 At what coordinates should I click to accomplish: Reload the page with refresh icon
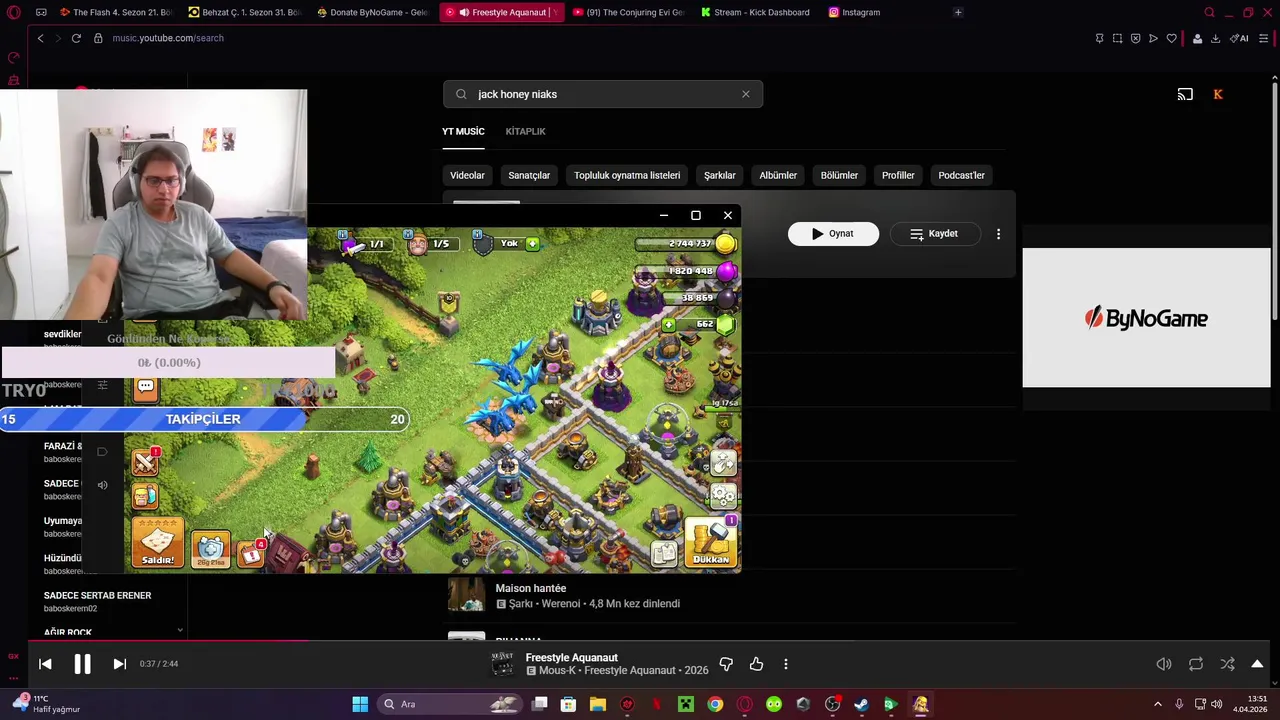[x=75, y=38]
